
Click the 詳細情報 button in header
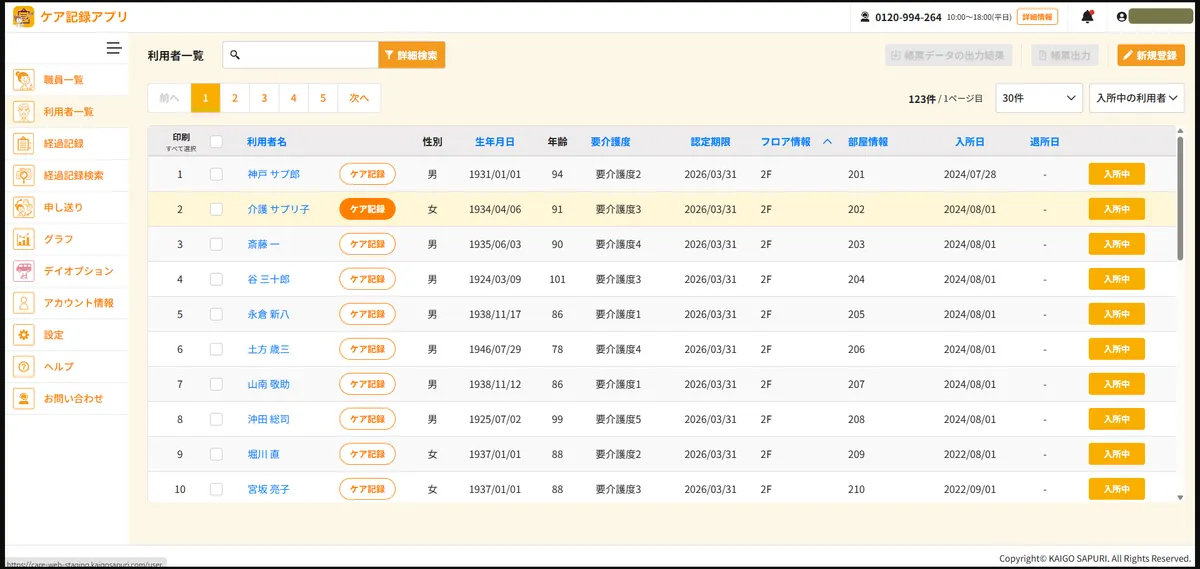pyautogui.click(x=1037, y=17)
